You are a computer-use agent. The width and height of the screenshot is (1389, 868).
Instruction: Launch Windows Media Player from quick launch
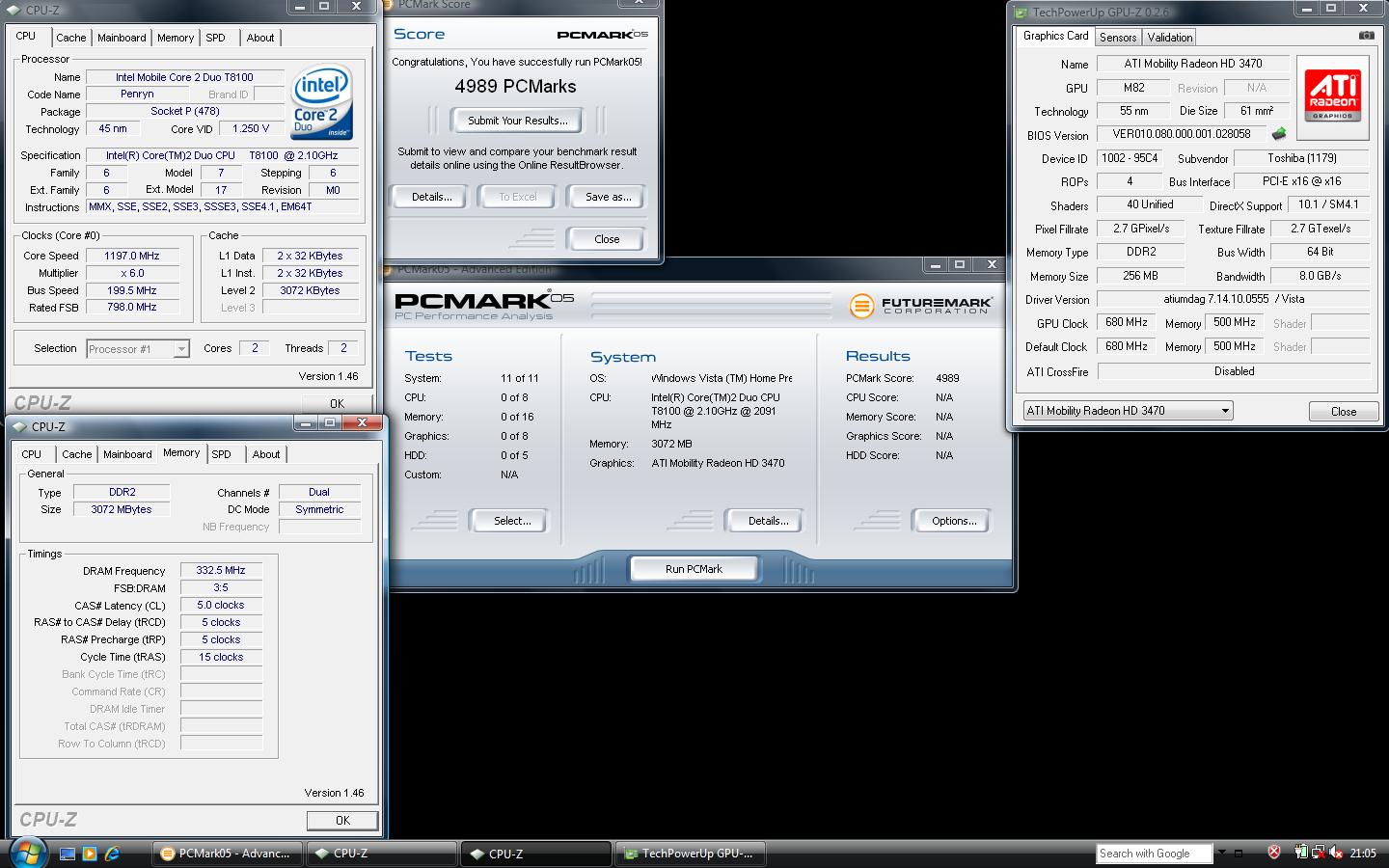pos(90,854)
